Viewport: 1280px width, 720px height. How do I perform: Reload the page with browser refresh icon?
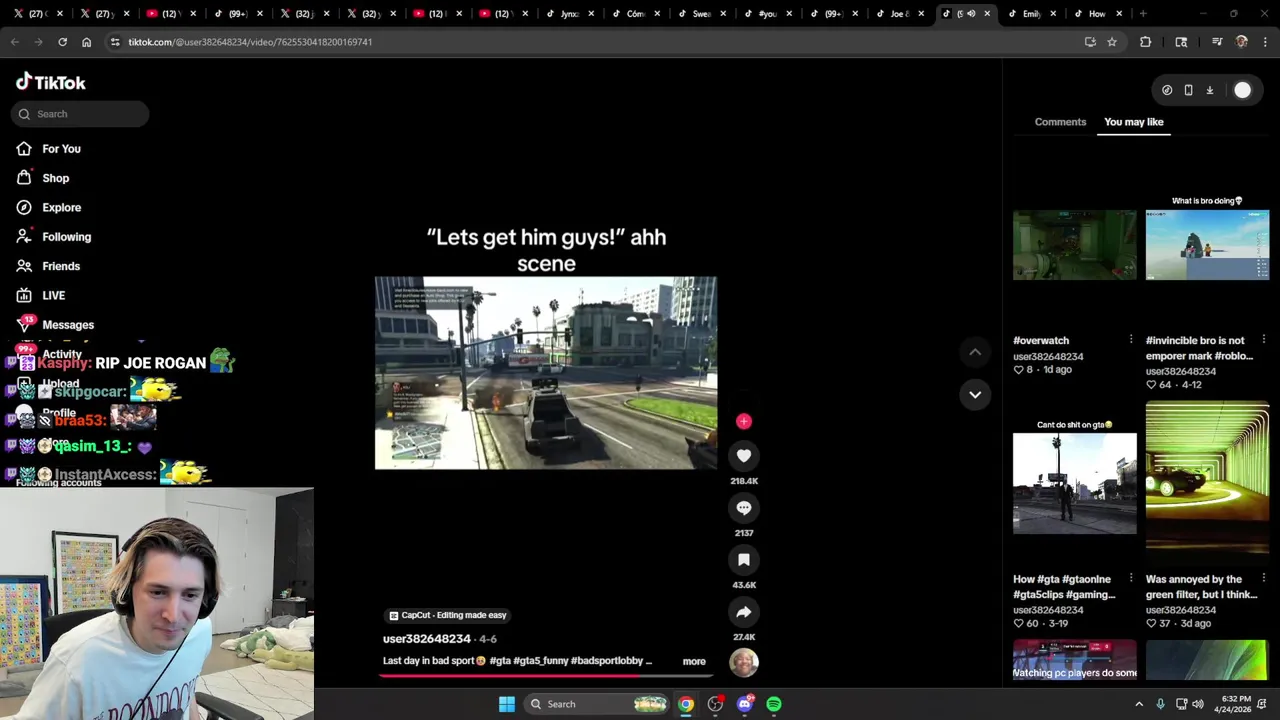pyautogui.click(x=62, y=42)
